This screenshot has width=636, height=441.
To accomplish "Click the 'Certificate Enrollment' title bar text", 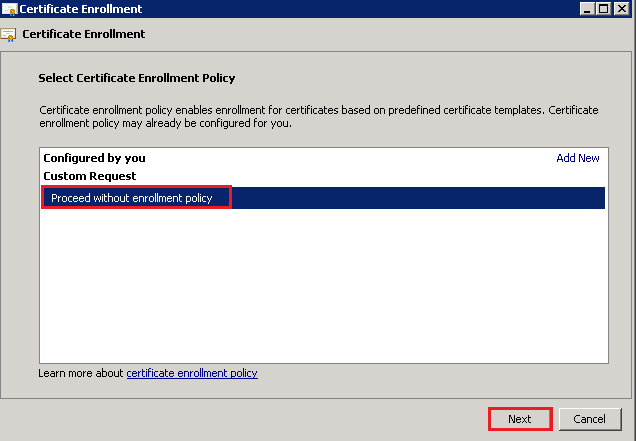I will (81, 9).
